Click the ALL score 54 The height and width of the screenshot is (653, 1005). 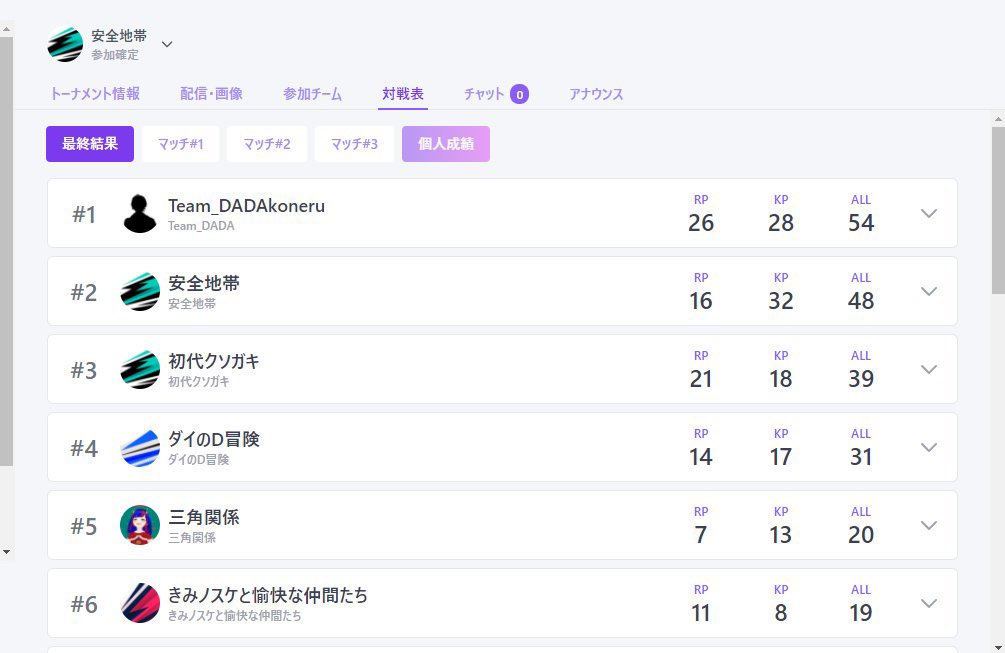(861, 223)
